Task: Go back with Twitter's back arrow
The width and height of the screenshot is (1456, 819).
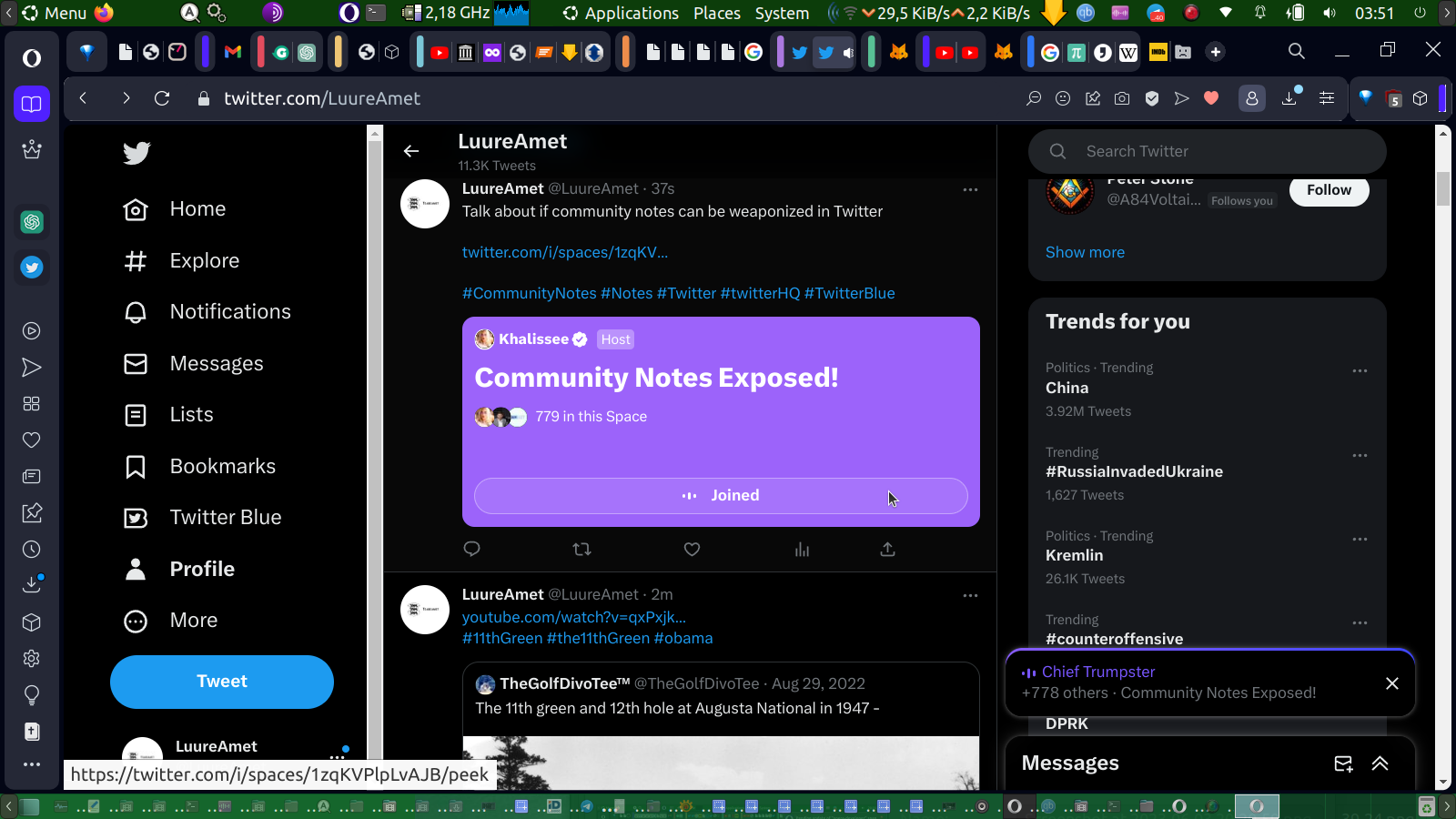Action: [411, 151]
